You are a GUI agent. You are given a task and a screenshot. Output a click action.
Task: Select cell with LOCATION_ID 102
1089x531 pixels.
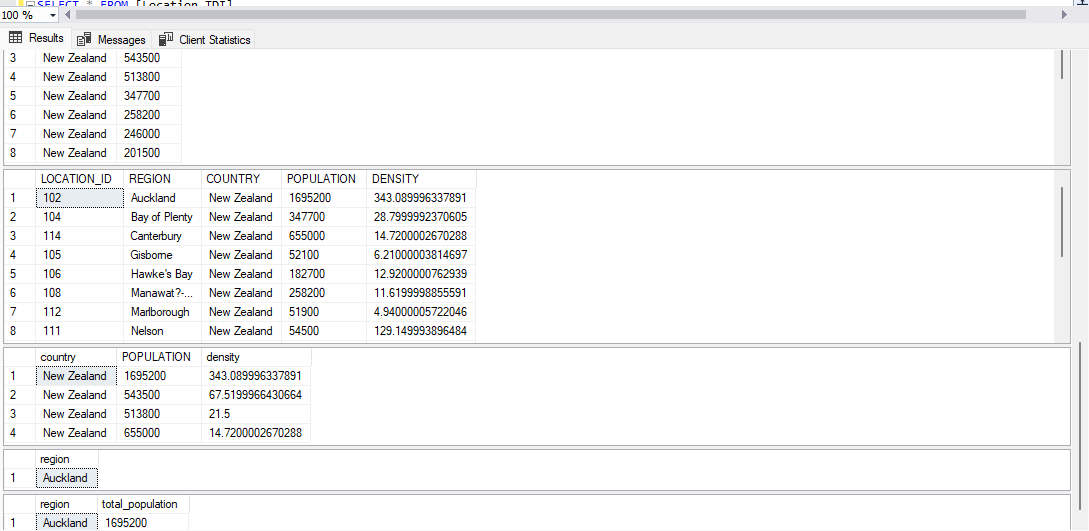click(79, 198)
